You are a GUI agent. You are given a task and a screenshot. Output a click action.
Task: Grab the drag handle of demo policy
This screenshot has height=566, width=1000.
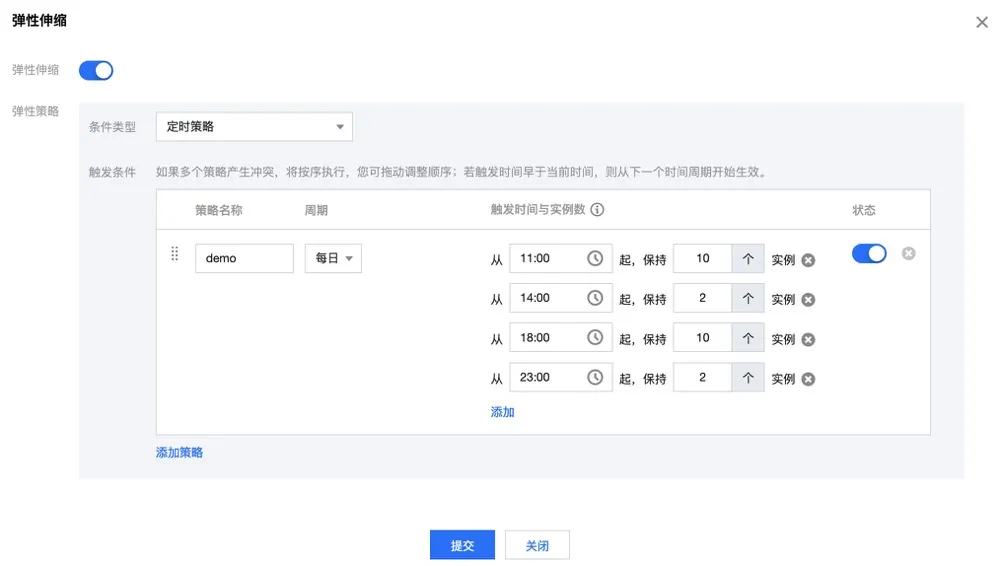pos(175,254)
